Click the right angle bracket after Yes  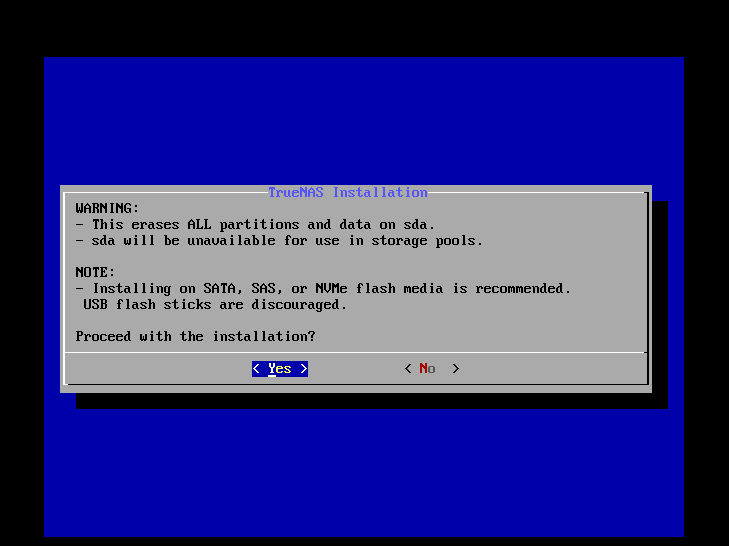tap(304, 369)
